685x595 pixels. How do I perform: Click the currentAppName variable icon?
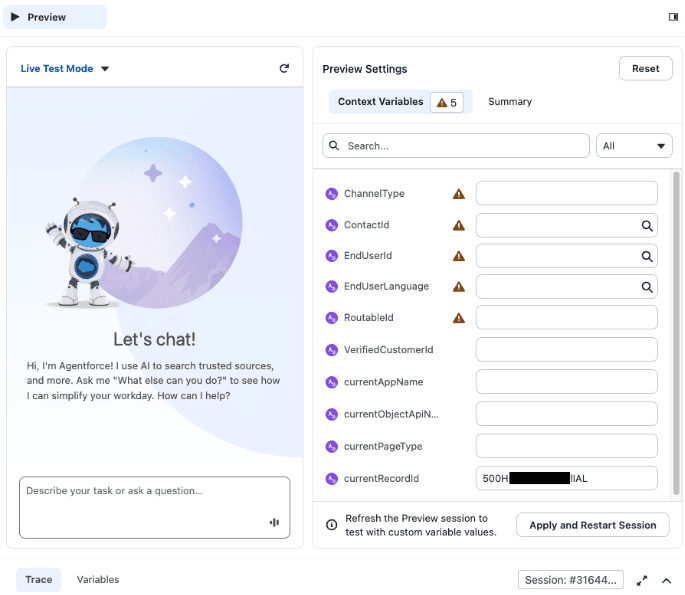click(x=332, y=382)
